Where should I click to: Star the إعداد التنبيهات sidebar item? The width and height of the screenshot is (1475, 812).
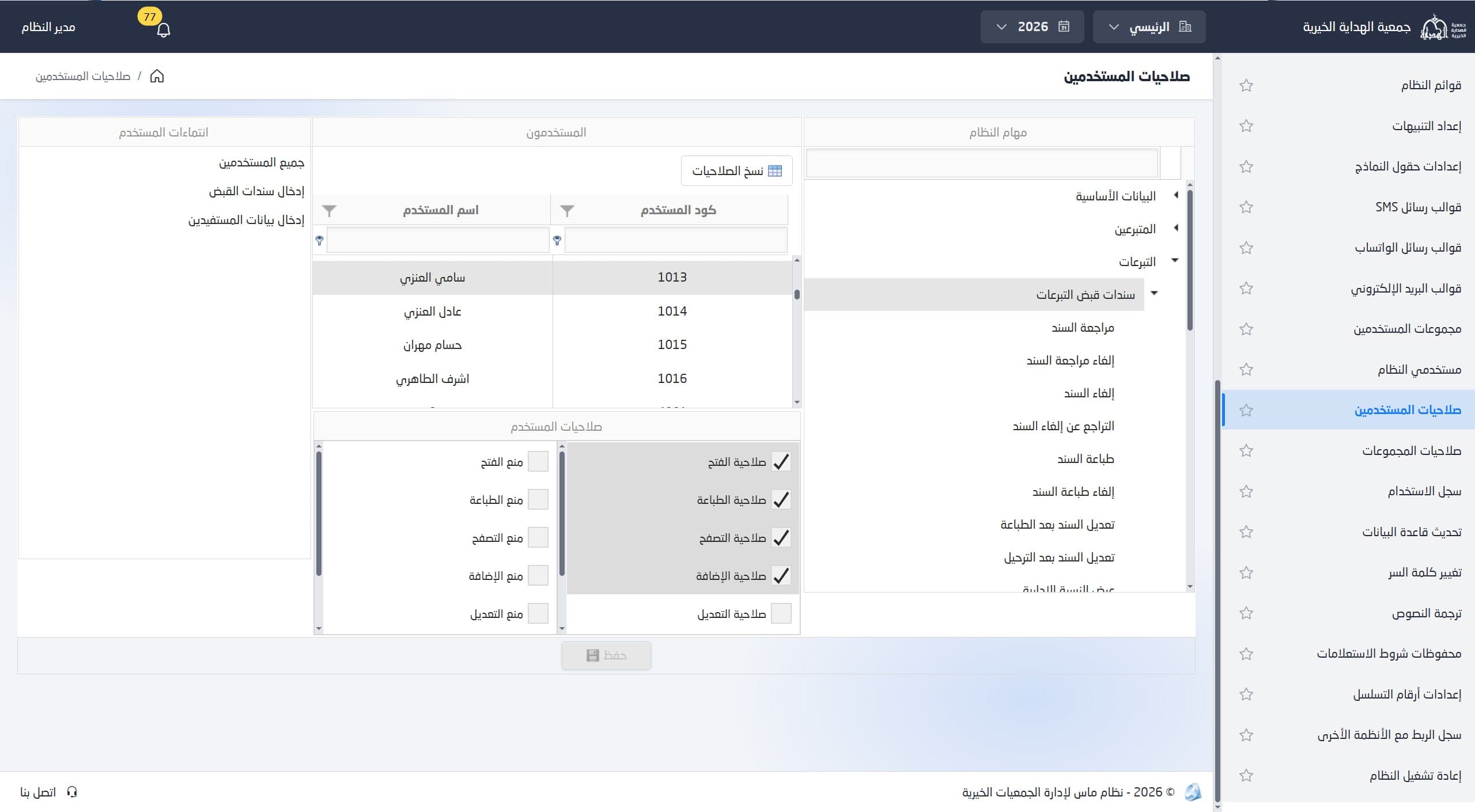(x=1246, y=126)
